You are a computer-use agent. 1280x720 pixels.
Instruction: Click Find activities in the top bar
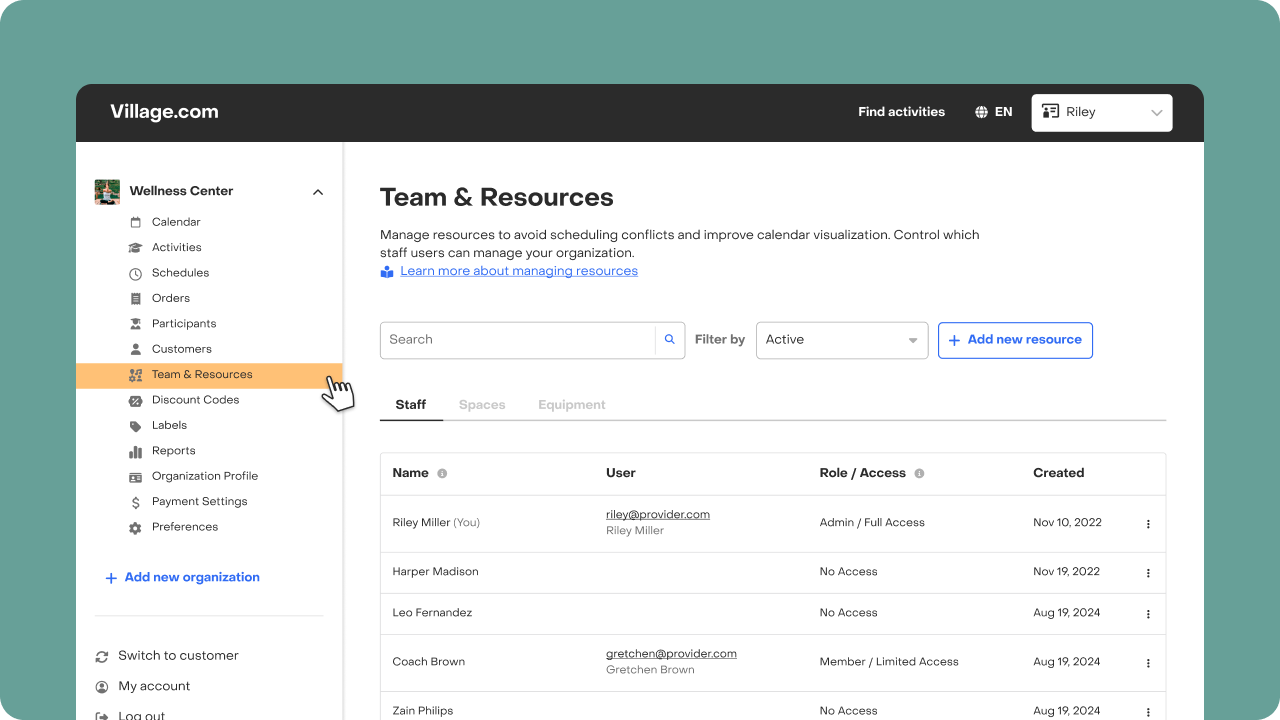pyautogui.click(x=901, y=112)
